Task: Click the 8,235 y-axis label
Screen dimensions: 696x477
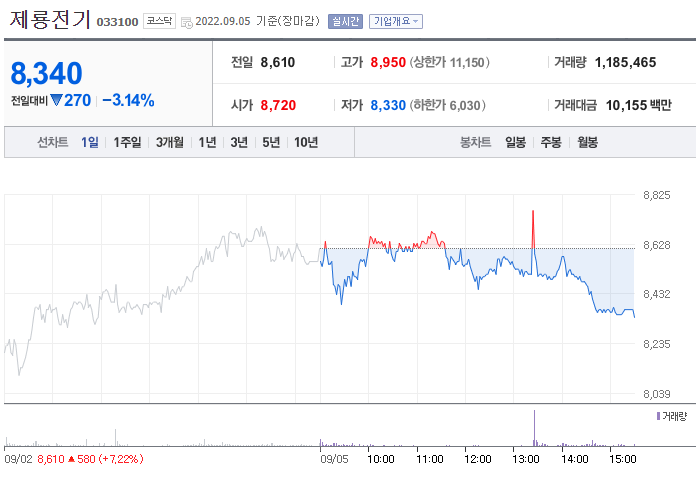Action: click(656, 344)
